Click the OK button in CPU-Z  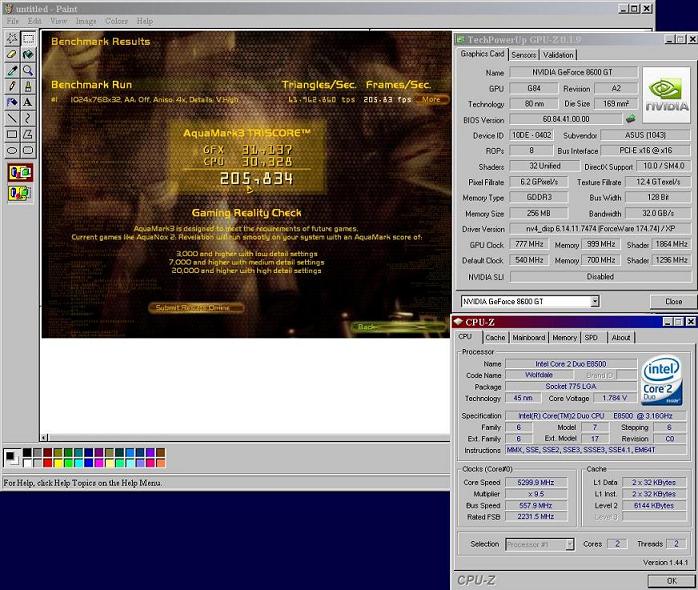[x=671, y=580]
